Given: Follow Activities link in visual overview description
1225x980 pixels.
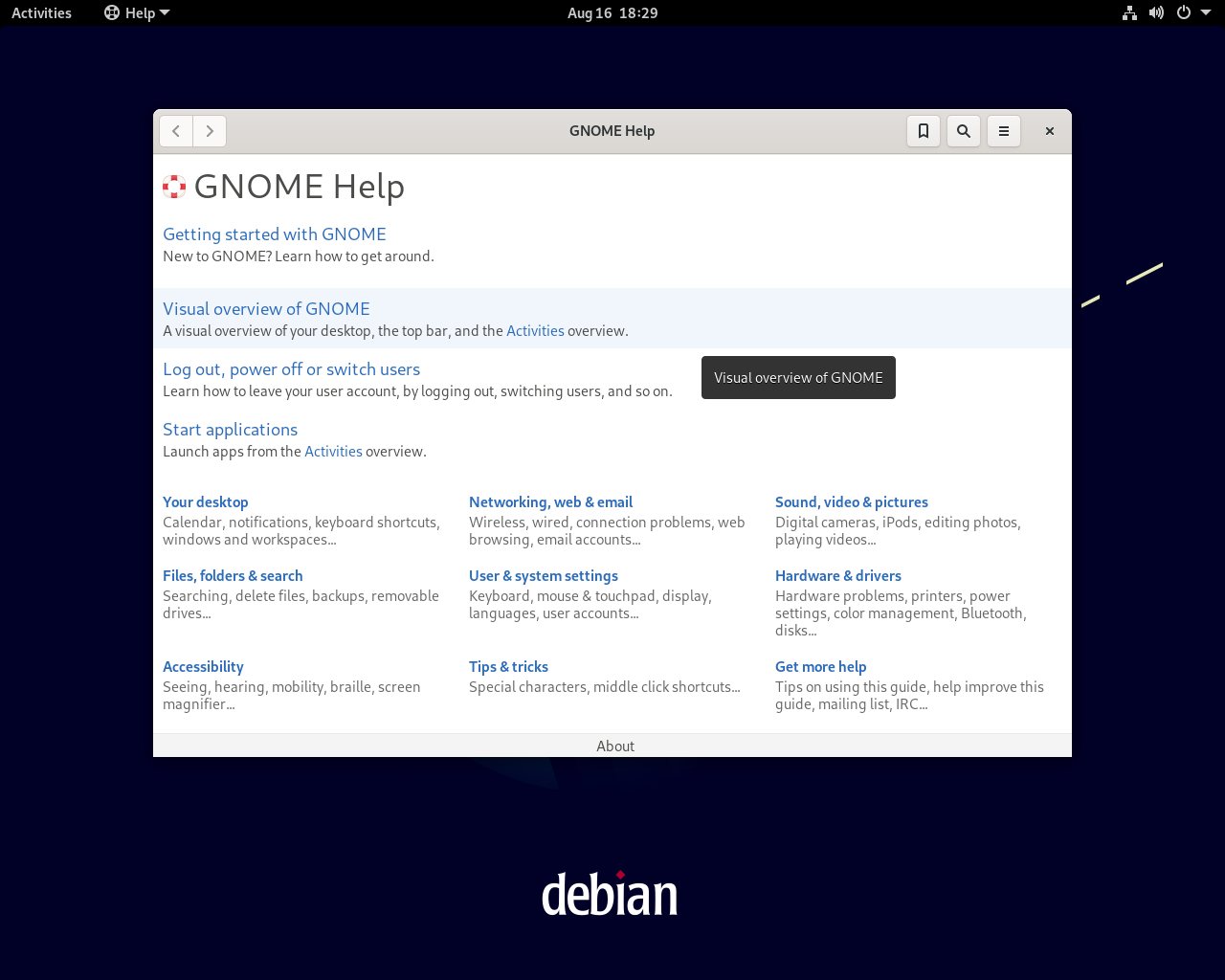Looking at the screenshot, I should 535,331.
